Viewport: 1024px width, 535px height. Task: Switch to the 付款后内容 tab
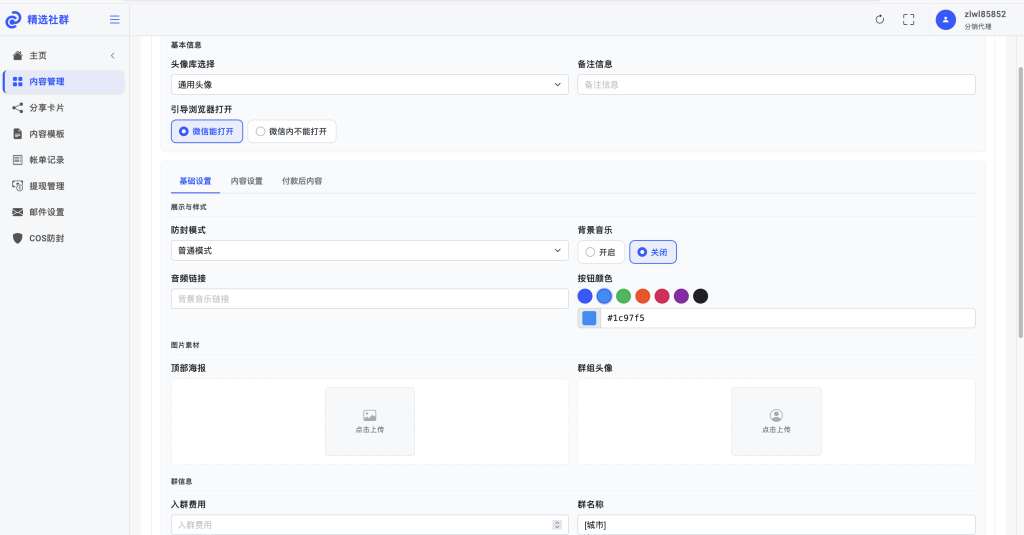click(302, 181)
